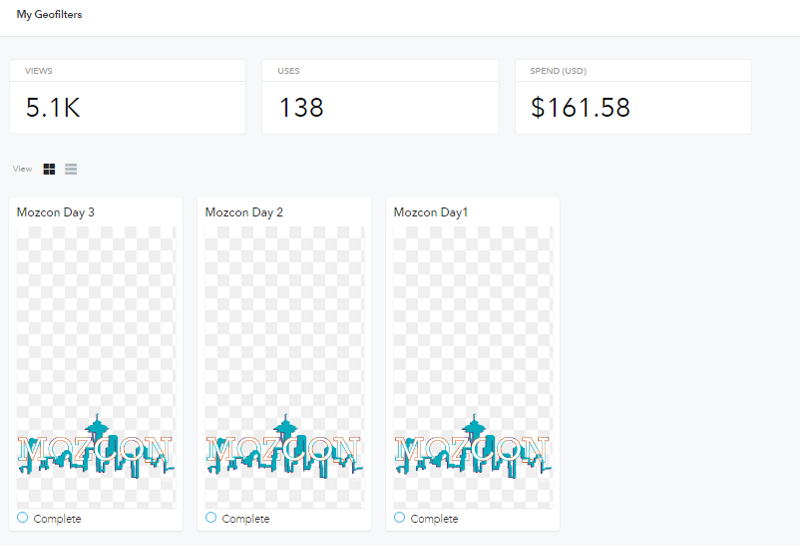The width and height of the screenshot is (800, 546).
Task: Click 'Complete' text under Mozcon Day 3
Action: 57,519
